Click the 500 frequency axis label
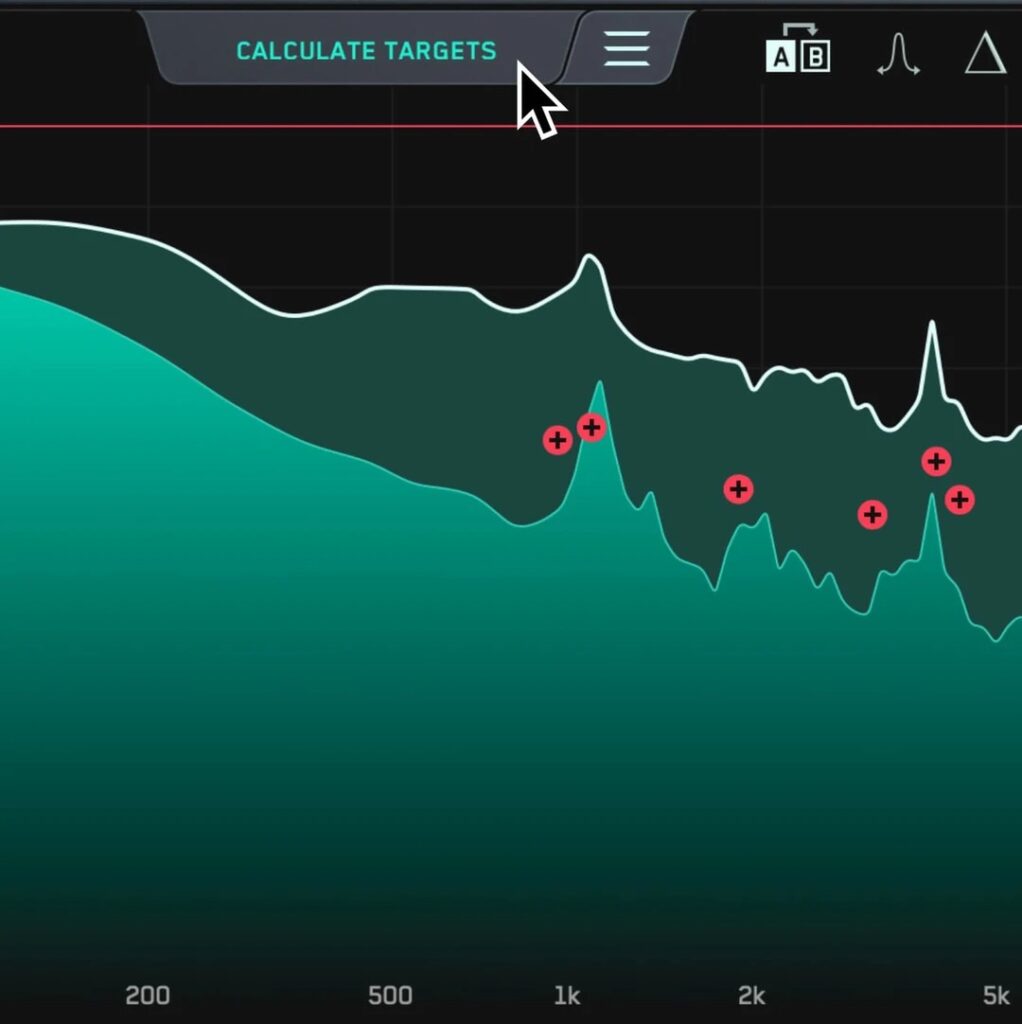The height and width of the screenshot is (1024, 1022). [x=390, y=995]
